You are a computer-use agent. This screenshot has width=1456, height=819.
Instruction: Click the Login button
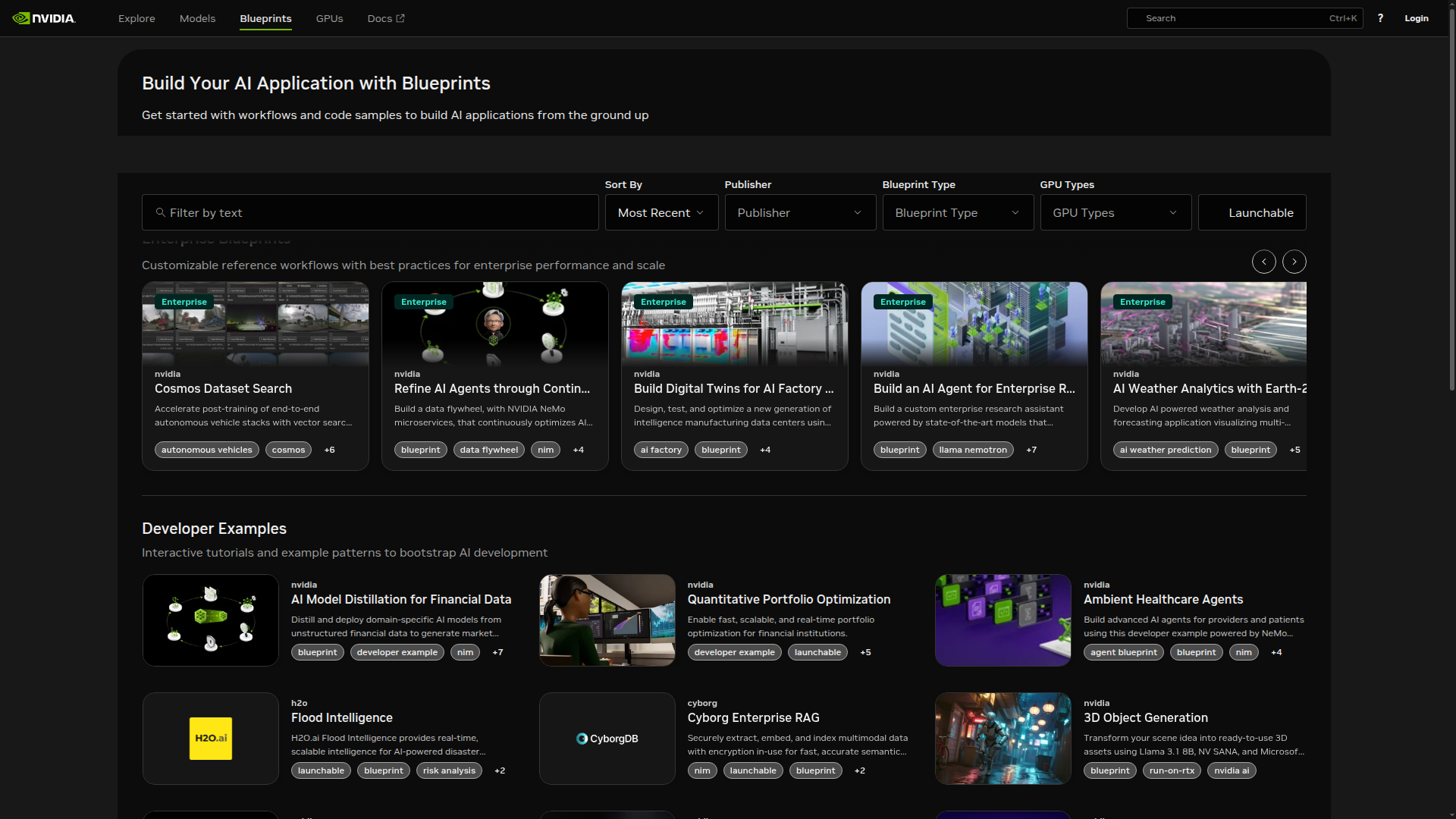point(1417,18)
